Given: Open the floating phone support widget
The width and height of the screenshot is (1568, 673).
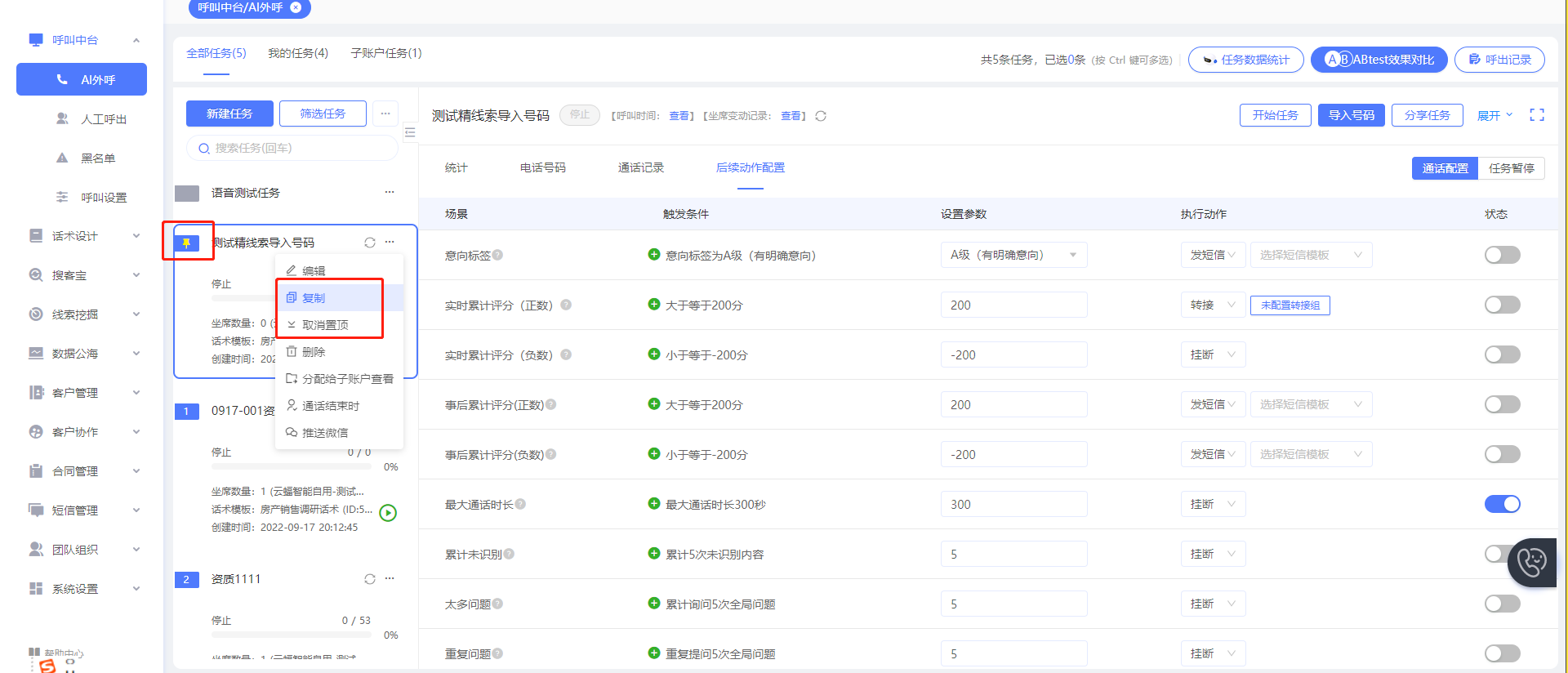Looking at the screenshot, I should click(1532, 562).
